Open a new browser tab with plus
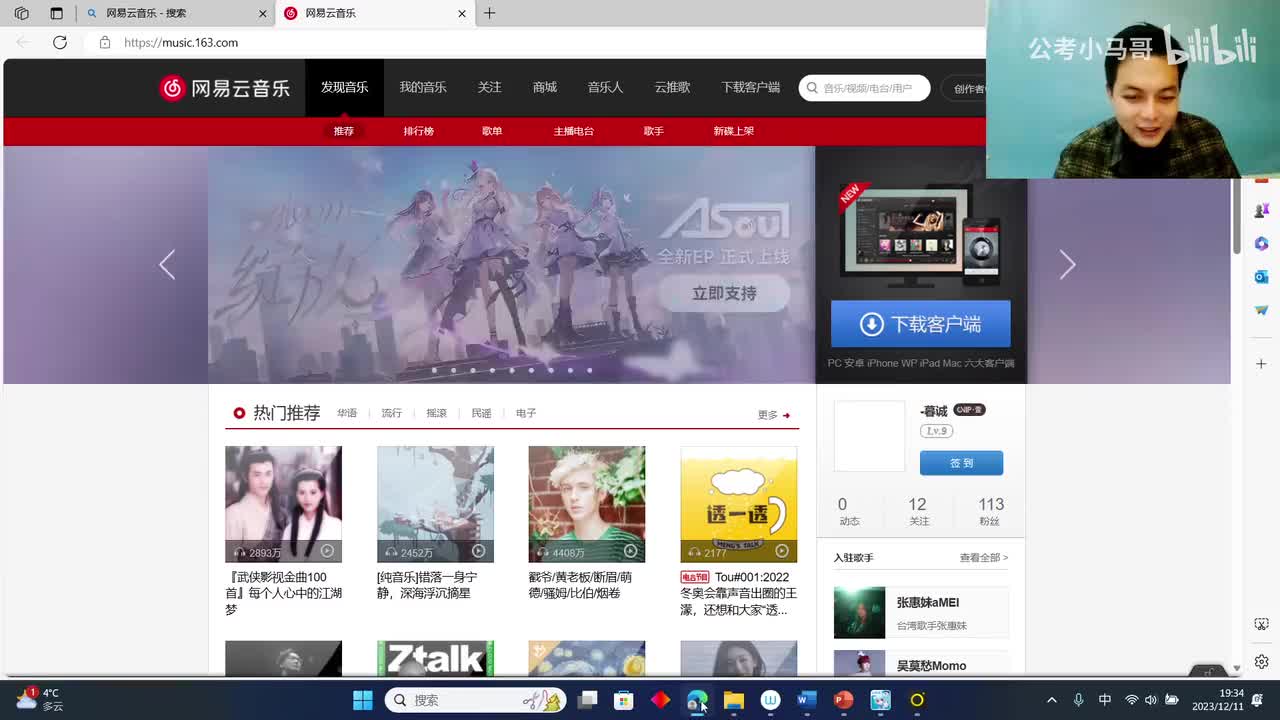Screen dimensions: 1280x720 pyautogui.click(x=489, y=13)
